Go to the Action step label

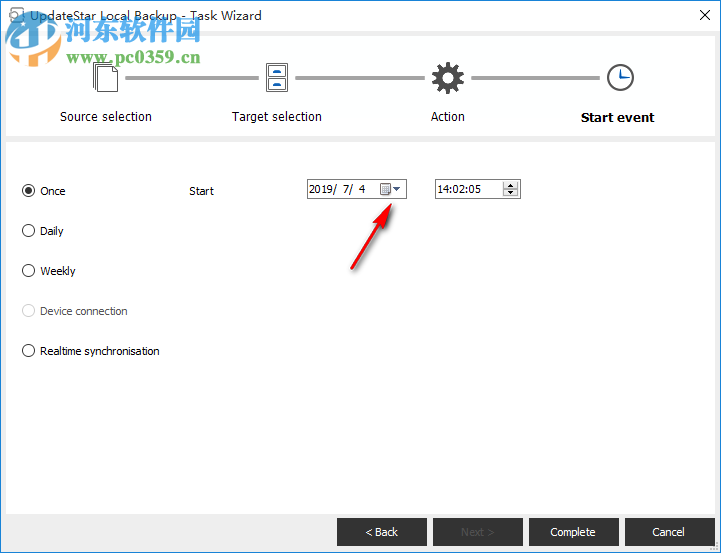(x=447, y=117)
